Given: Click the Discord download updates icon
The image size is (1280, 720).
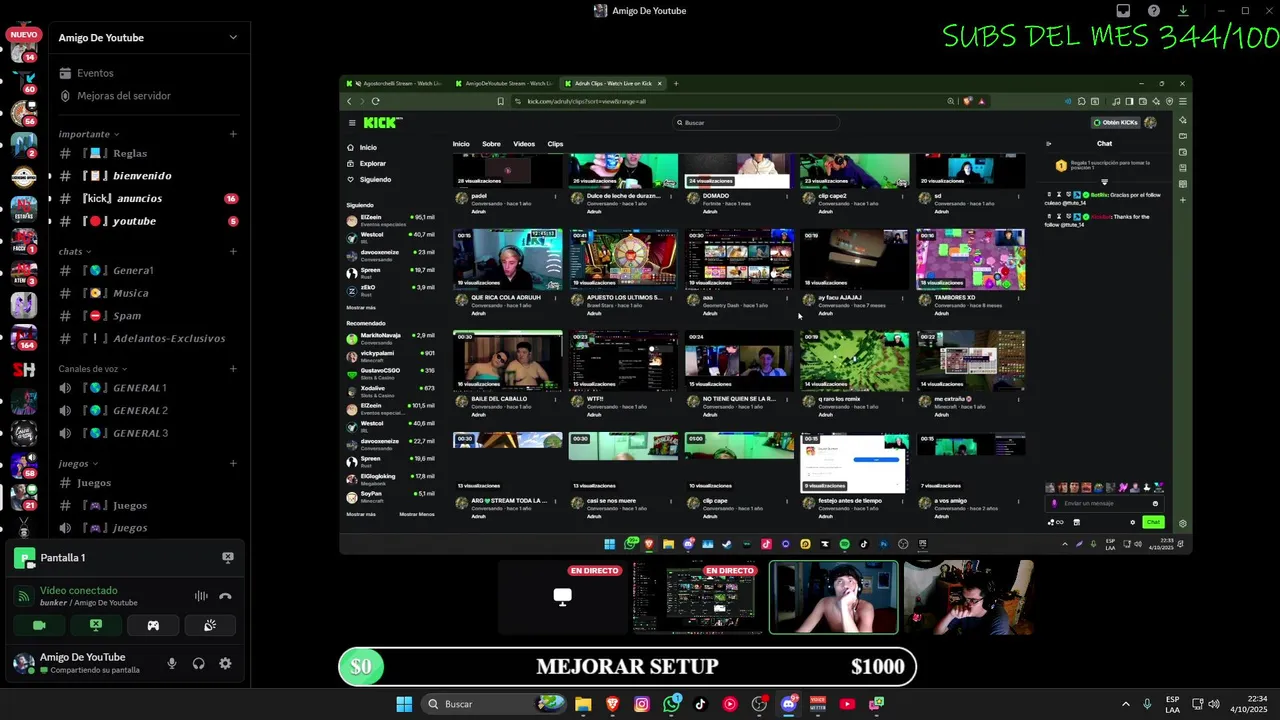Looking at the screenshot, I should pos(1183,11).
